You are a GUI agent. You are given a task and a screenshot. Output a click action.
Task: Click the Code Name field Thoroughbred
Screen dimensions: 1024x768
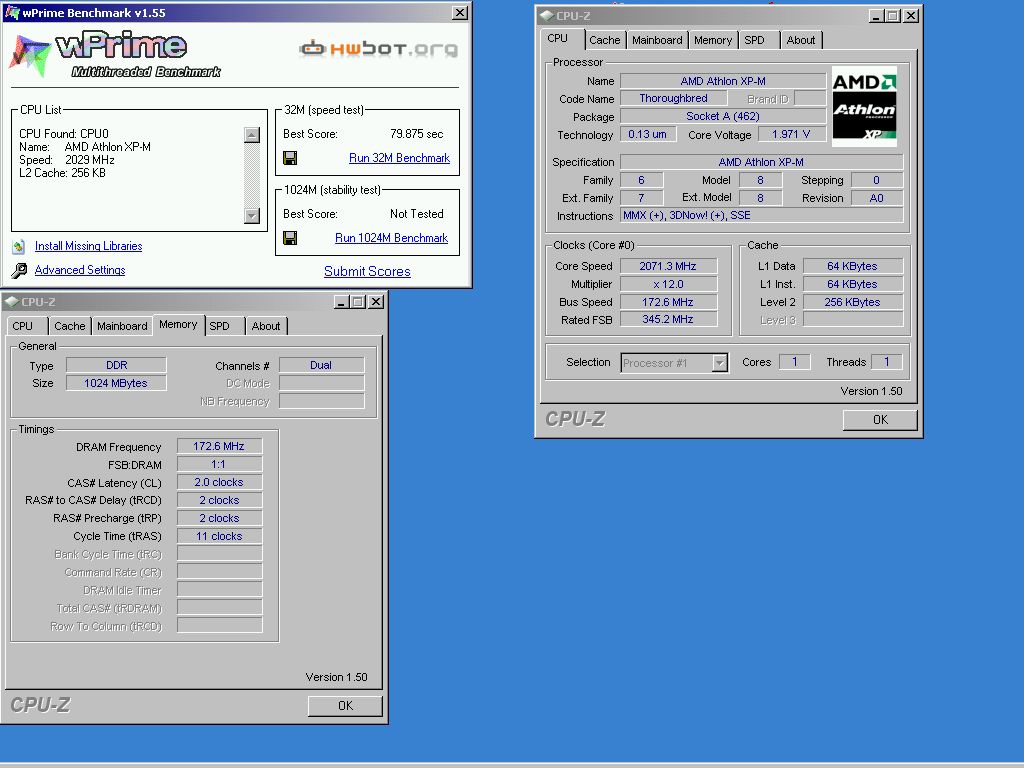click(x=673, y=99)
